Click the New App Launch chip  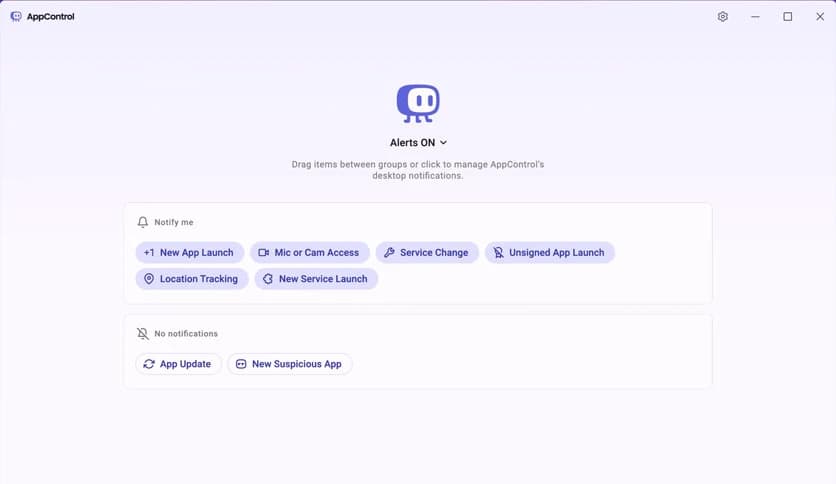click(x=190, y=253)
